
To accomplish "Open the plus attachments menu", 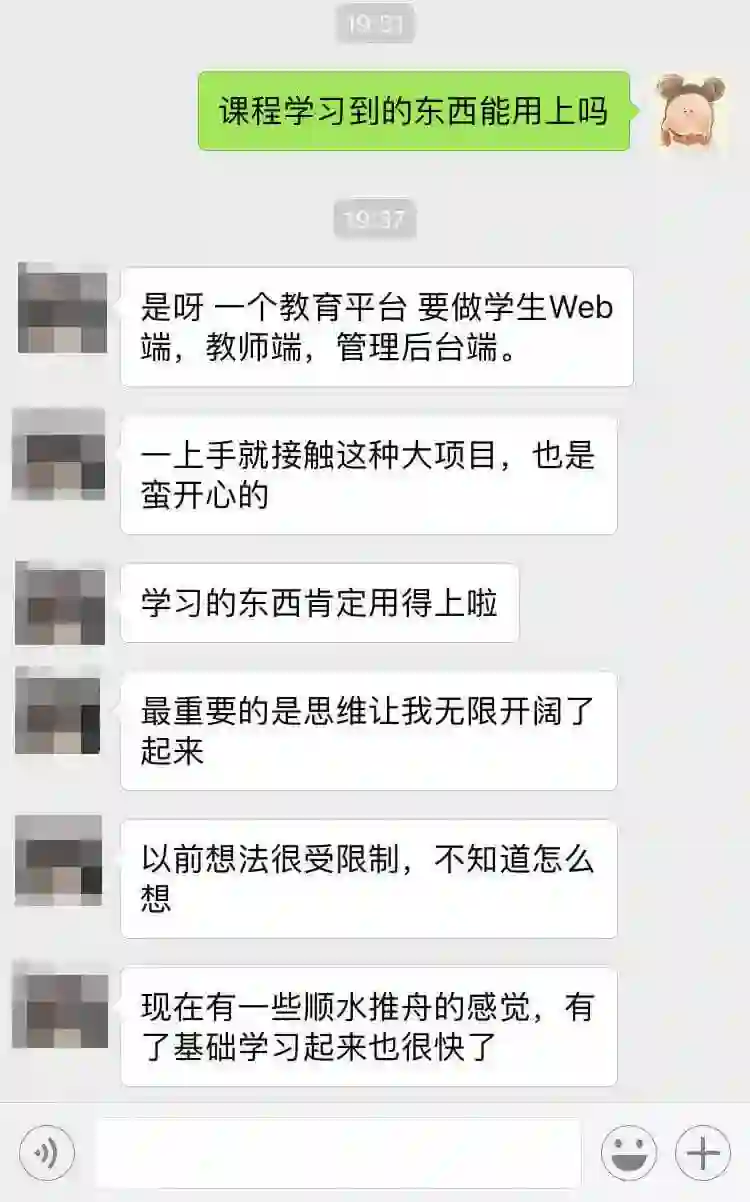I will [x=703, y=1153].
